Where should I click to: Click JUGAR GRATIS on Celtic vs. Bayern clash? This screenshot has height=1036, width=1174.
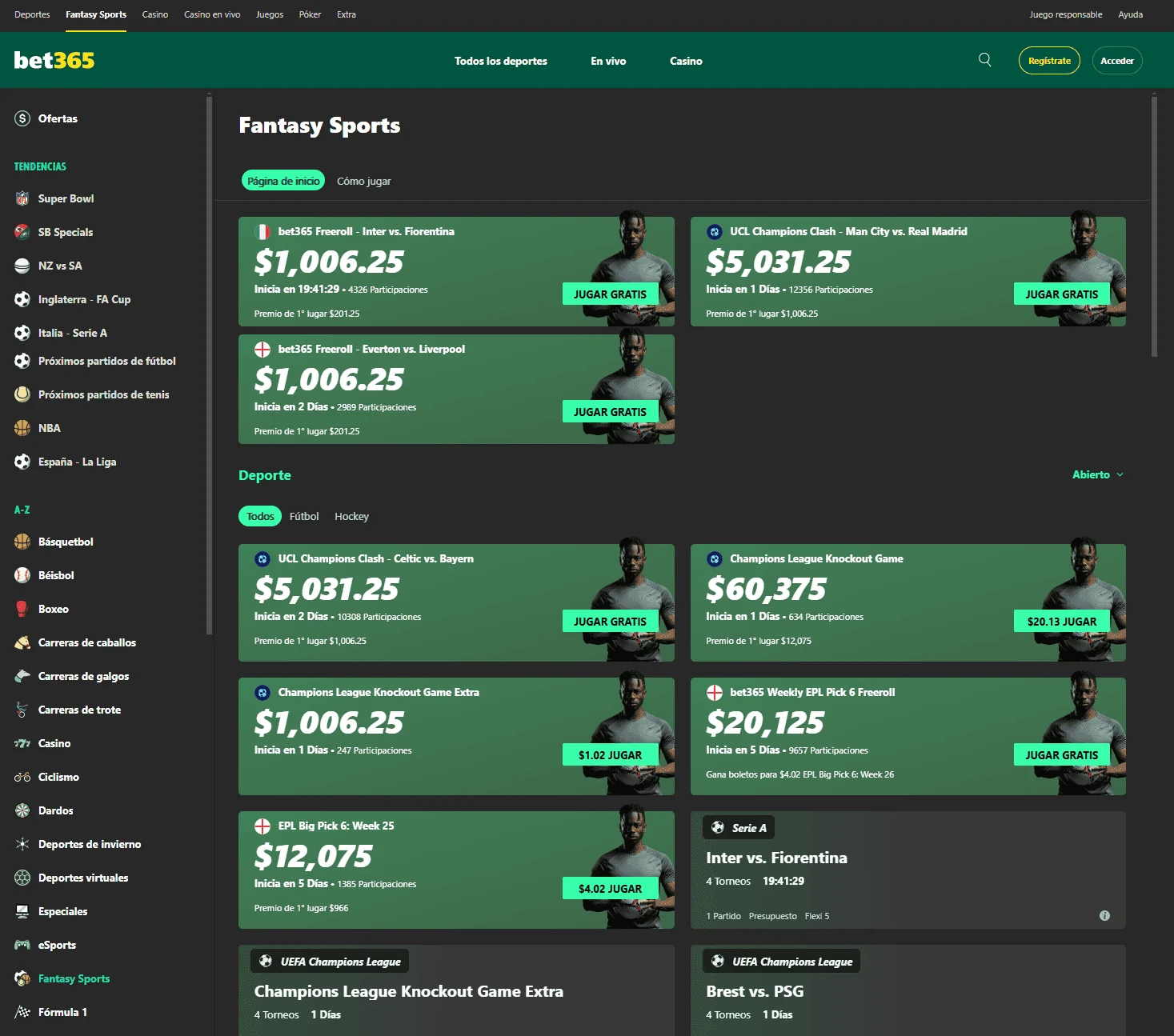pos(610,622)
